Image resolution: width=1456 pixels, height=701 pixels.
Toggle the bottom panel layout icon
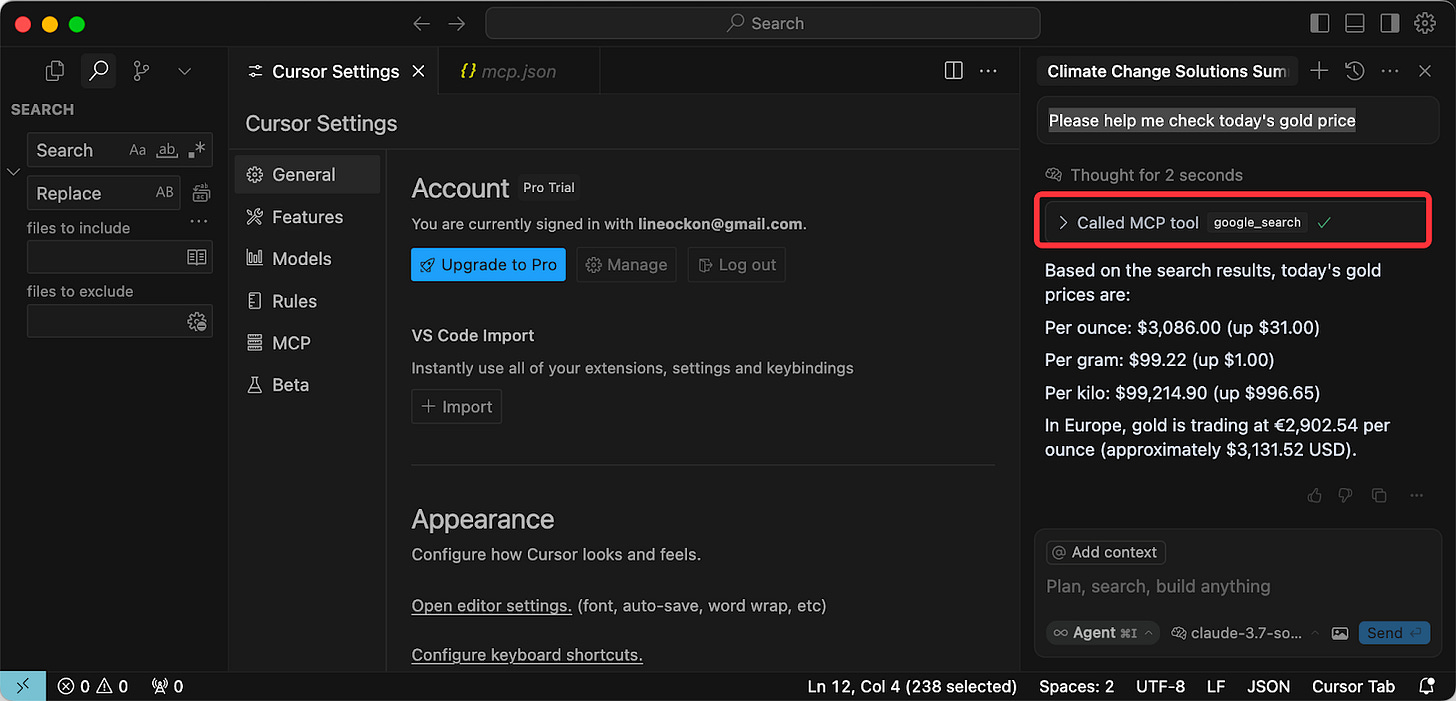pos(1355,23)
